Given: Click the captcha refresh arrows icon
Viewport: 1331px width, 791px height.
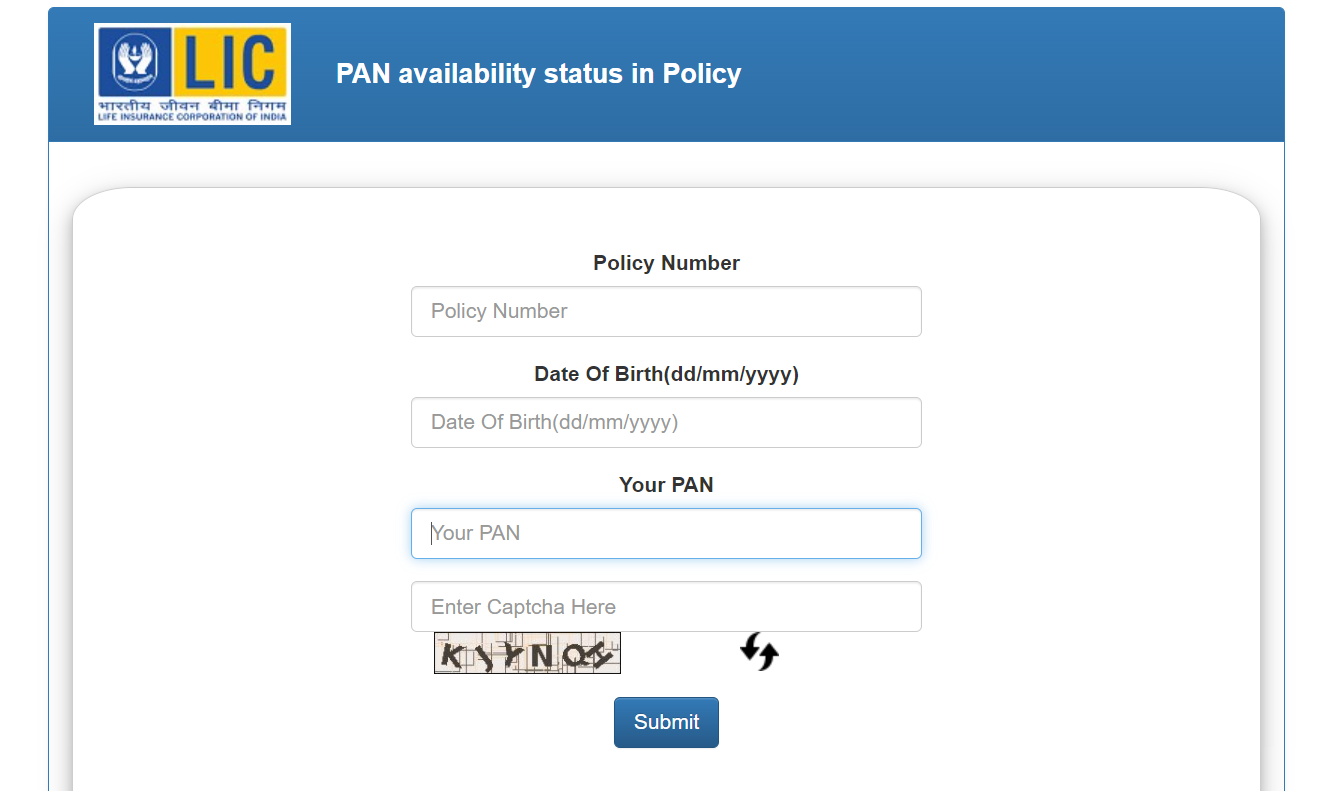Looking at the screenshot, I should [x=759, y=652].
